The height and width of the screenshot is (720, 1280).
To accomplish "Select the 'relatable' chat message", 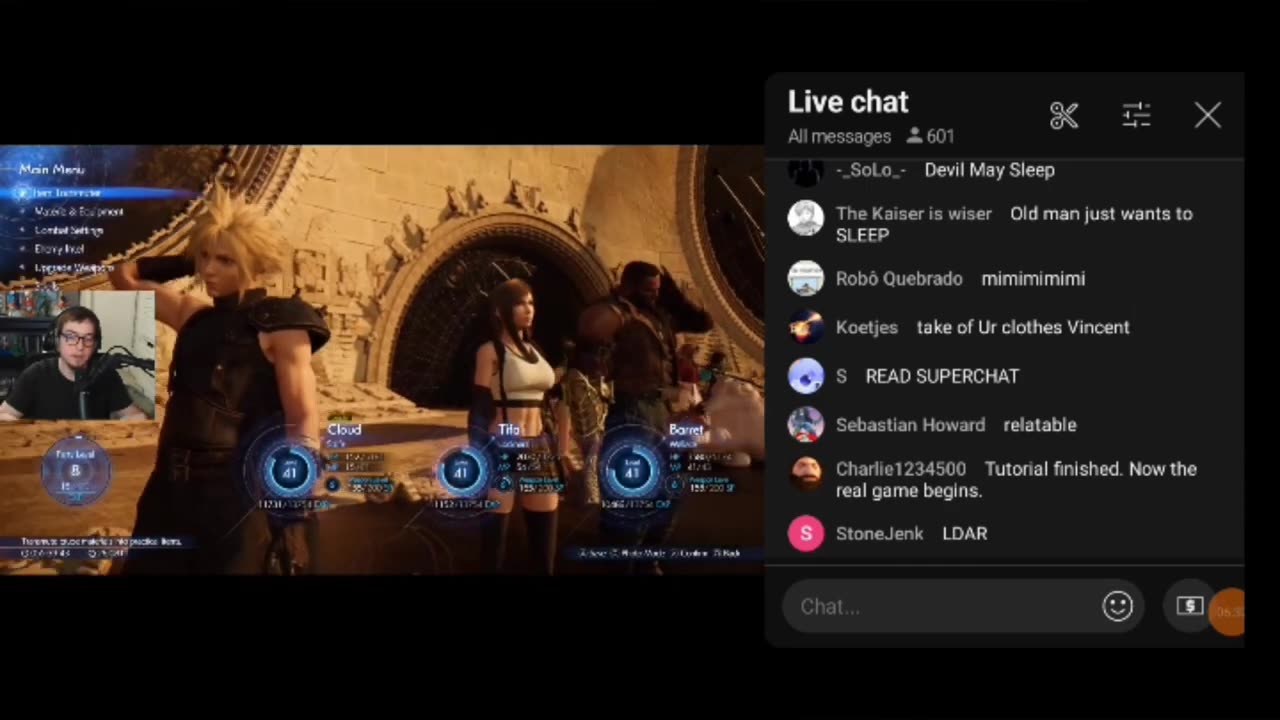I will tap(1040, 425).
